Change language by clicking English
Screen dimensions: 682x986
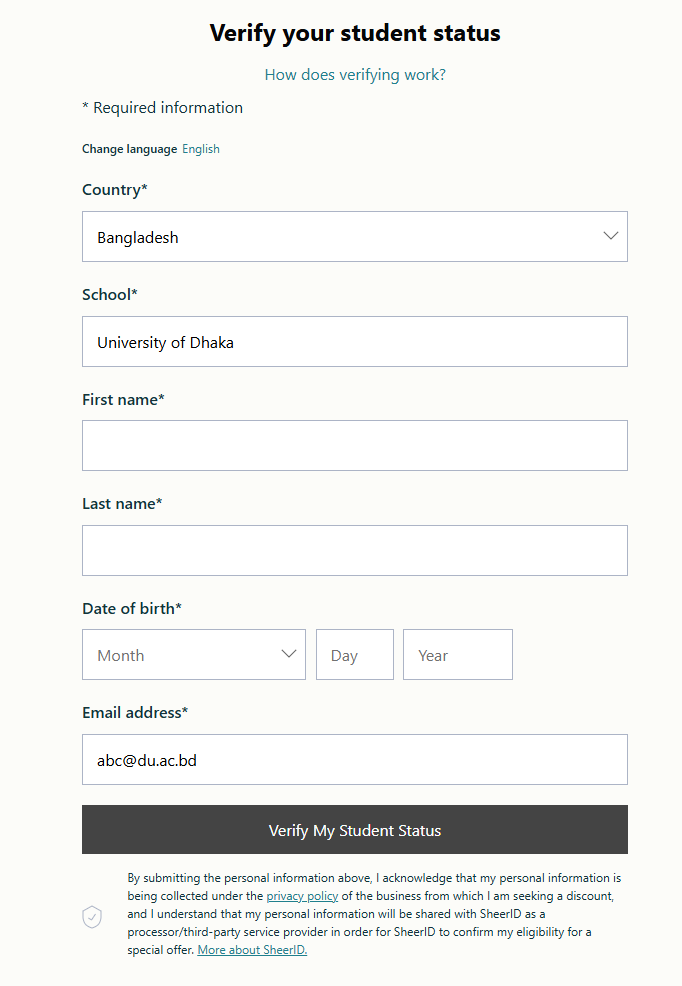[x=201, y=149]
